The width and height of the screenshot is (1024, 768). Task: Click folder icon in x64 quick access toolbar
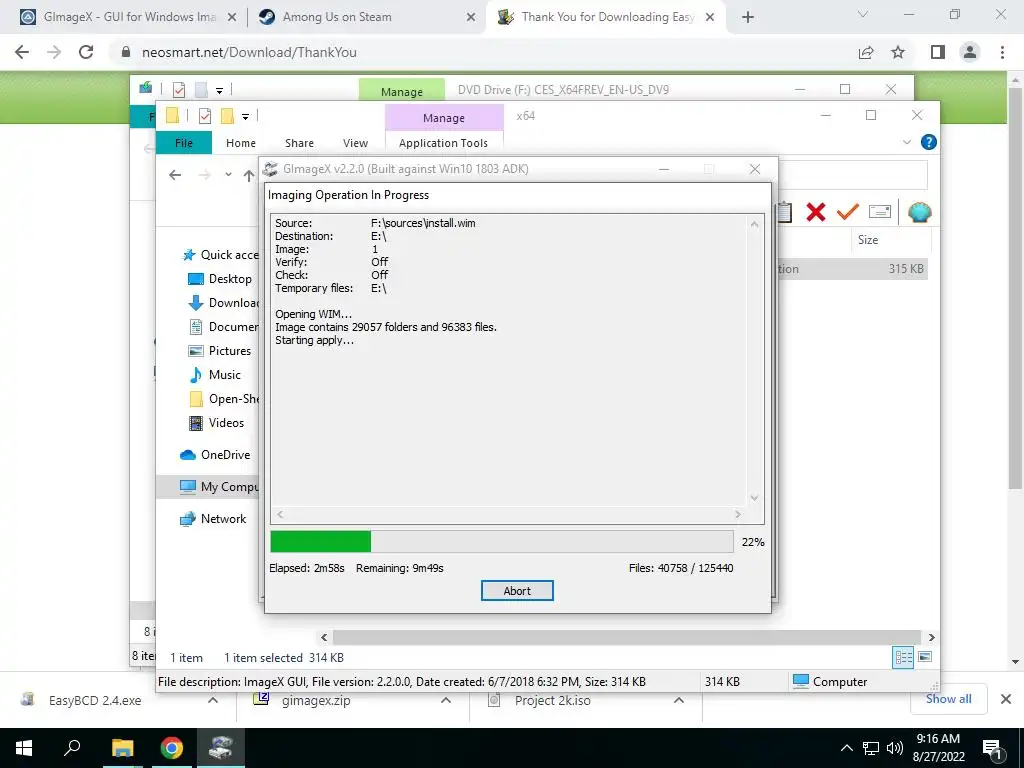pyautogui.click(x=172, y=116)
